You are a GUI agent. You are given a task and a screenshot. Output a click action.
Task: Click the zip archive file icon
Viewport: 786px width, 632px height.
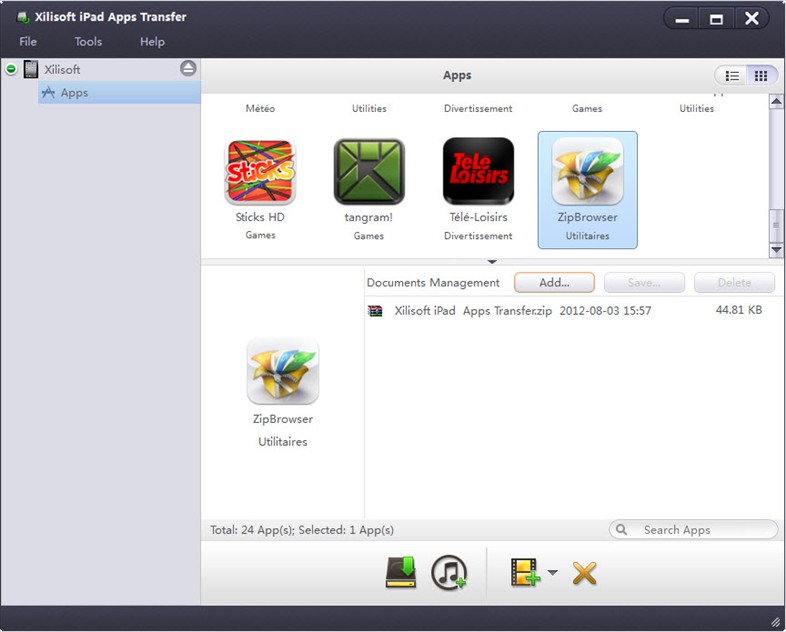pos(375,311)
